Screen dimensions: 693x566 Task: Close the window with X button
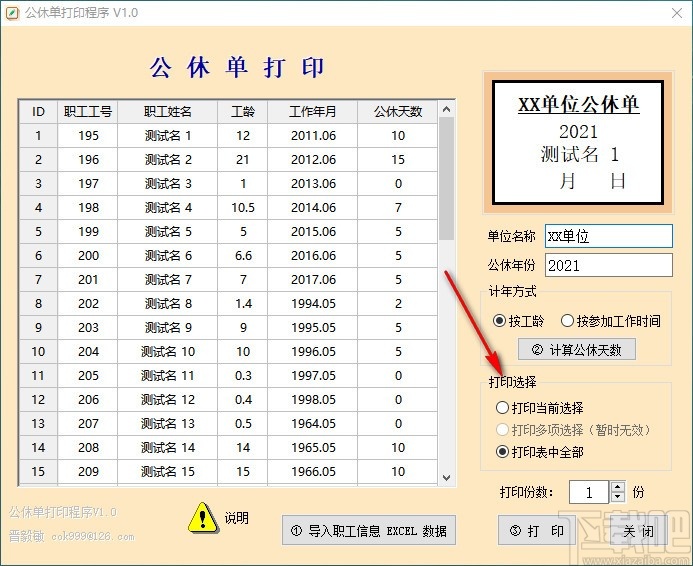677,13
